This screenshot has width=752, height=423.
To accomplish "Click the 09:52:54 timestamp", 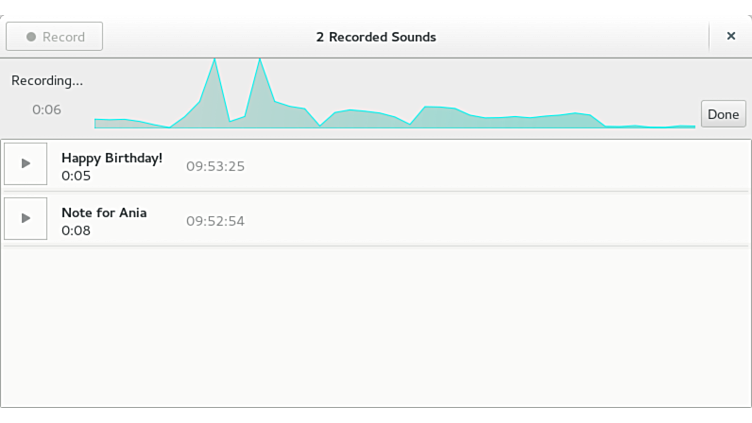I will [215, 220].
